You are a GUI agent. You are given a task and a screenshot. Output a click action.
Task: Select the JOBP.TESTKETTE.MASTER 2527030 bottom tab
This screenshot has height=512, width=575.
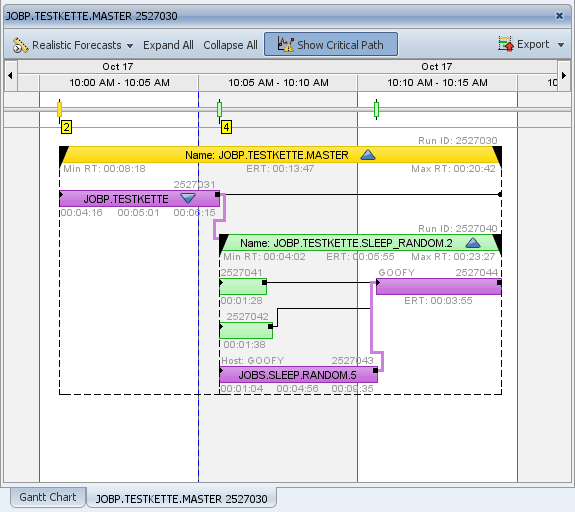[x=182, y=499]
